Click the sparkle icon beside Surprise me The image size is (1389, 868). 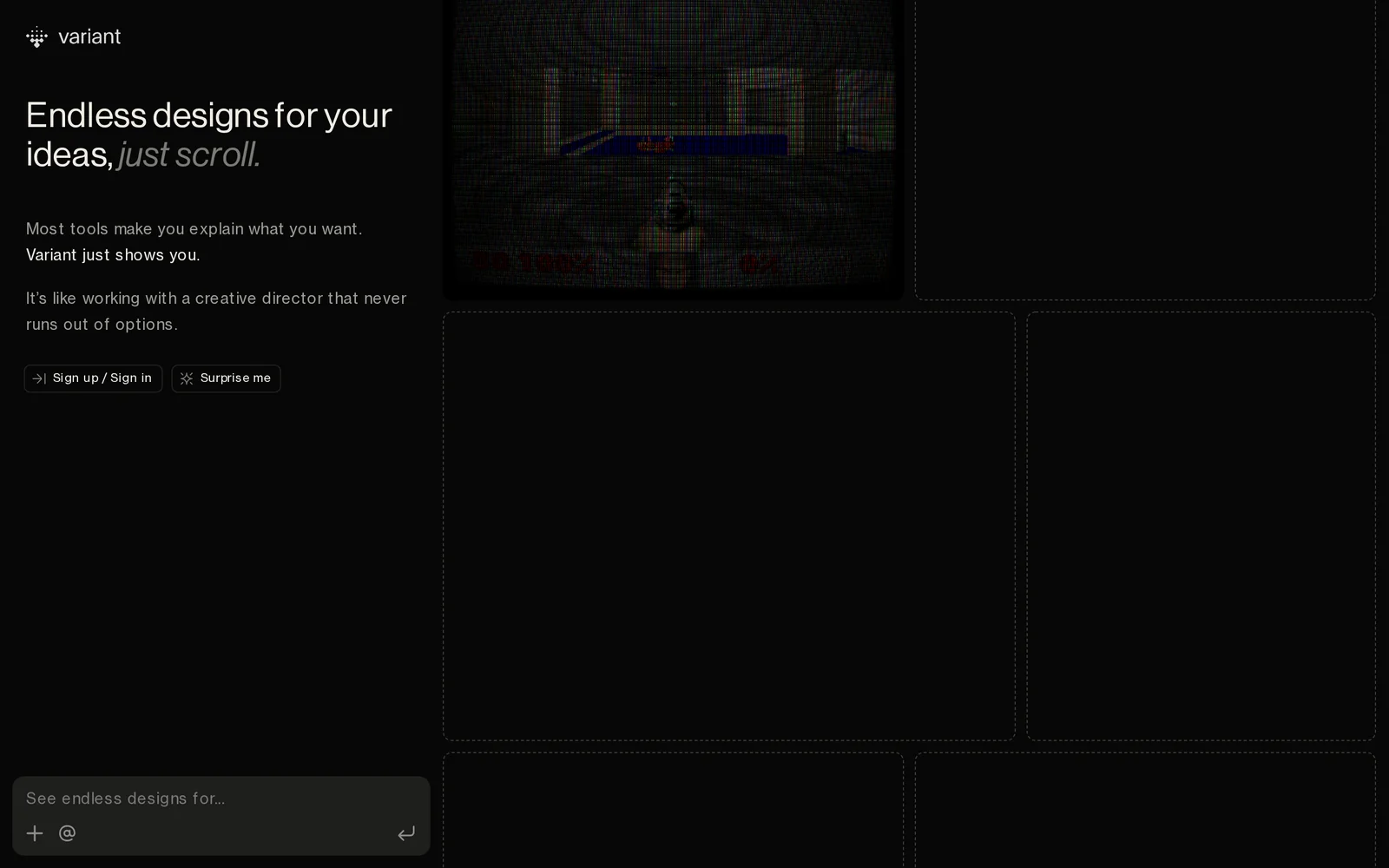tap(187, 378)
